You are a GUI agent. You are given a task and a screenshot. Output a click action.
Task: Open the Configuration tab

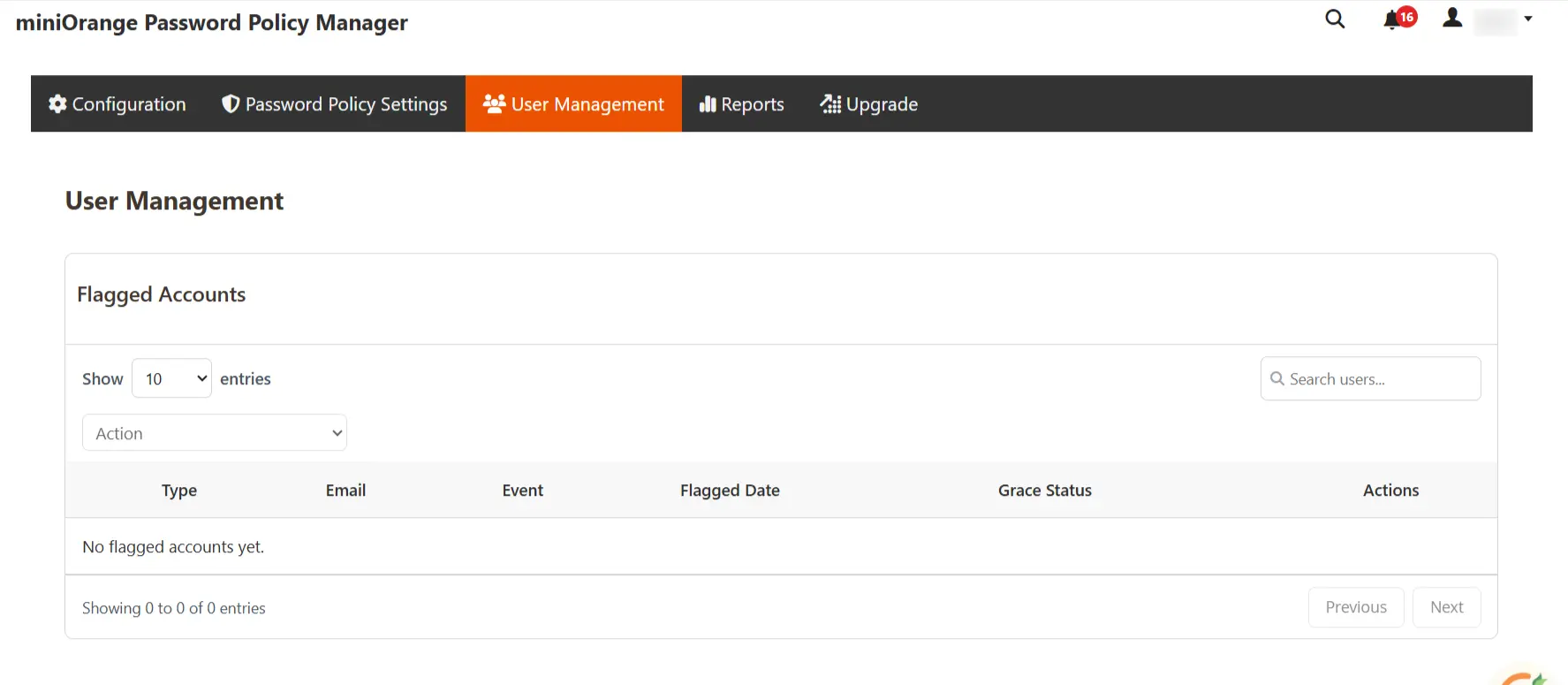117,104
